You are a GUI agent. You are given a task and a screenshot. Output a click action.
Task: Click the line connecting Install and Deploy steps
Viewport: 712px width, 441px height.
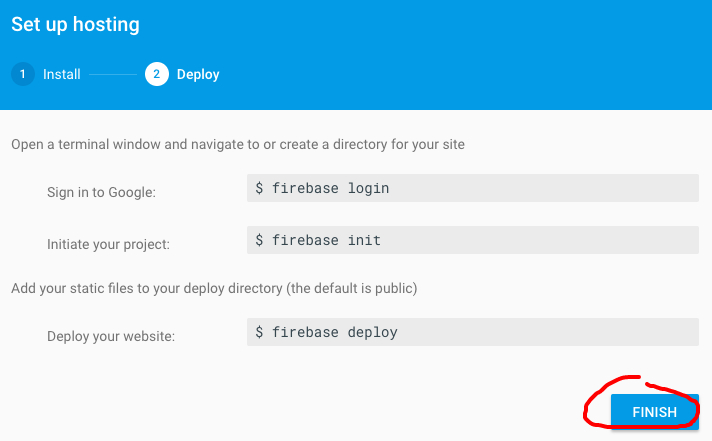(114, 74)
